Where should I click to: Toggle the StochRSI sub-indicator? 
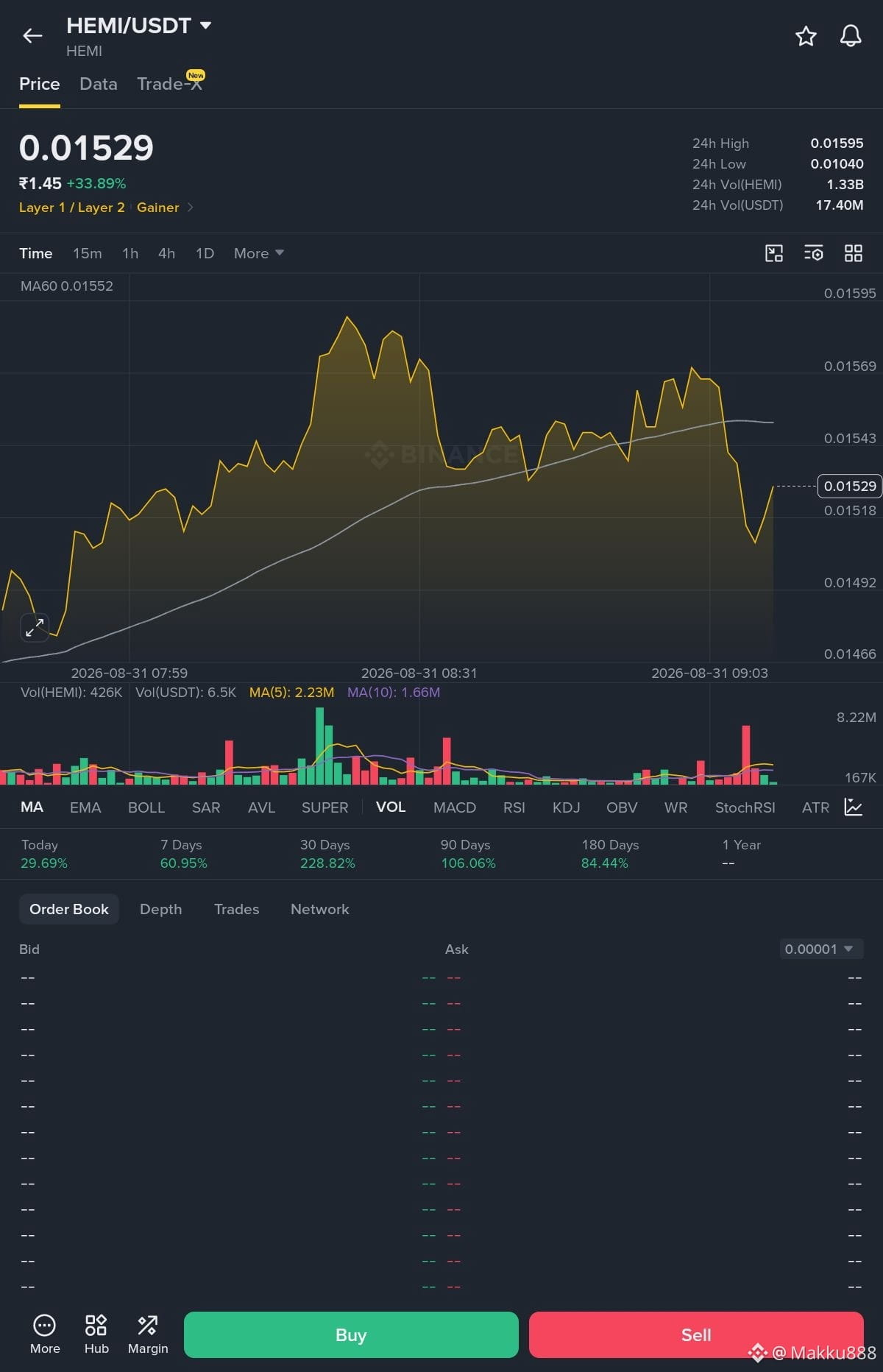(745, 807)
